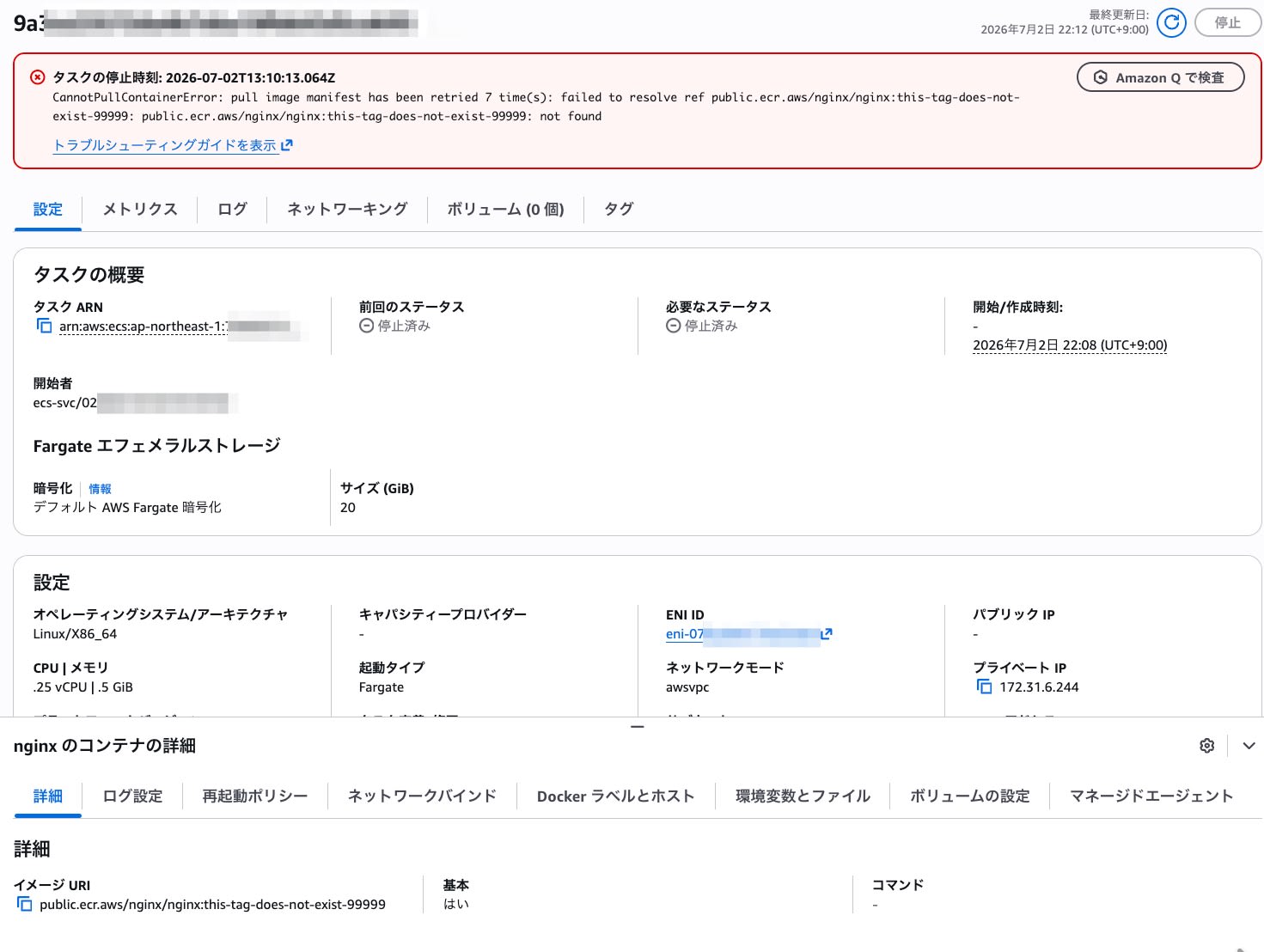Click the 2026年7月2日 22:08 creation timestamp

pyautogui.click(x=1070, y=345)
